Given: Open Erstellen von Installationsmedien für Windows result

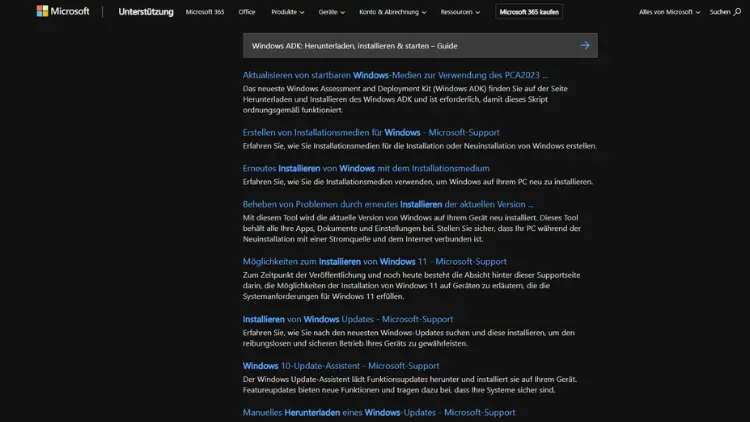Looking at the screenshot, I should [371, 133].
